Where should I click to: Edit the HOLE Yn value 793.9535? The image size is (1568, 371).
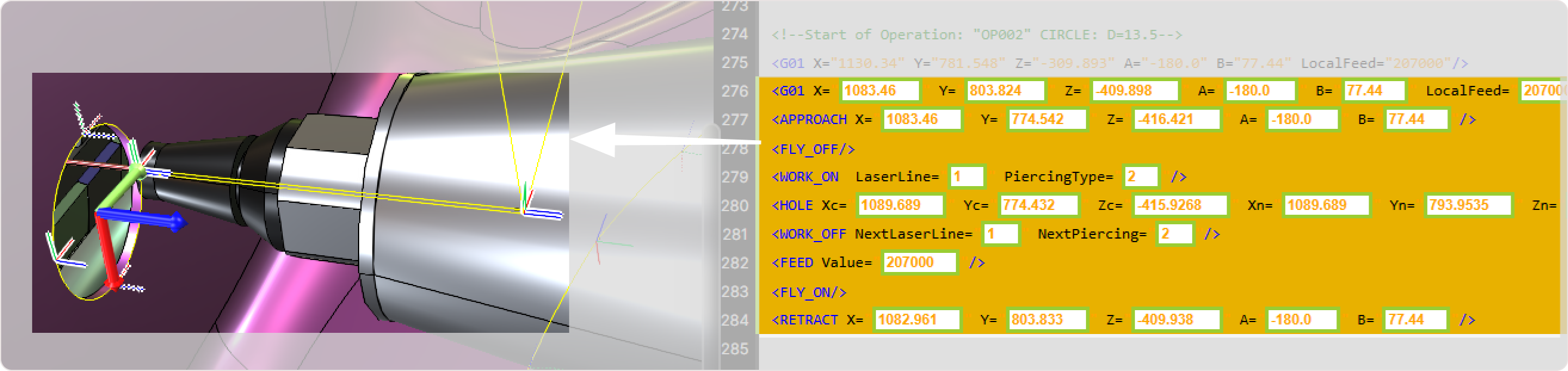(1468, 206)
